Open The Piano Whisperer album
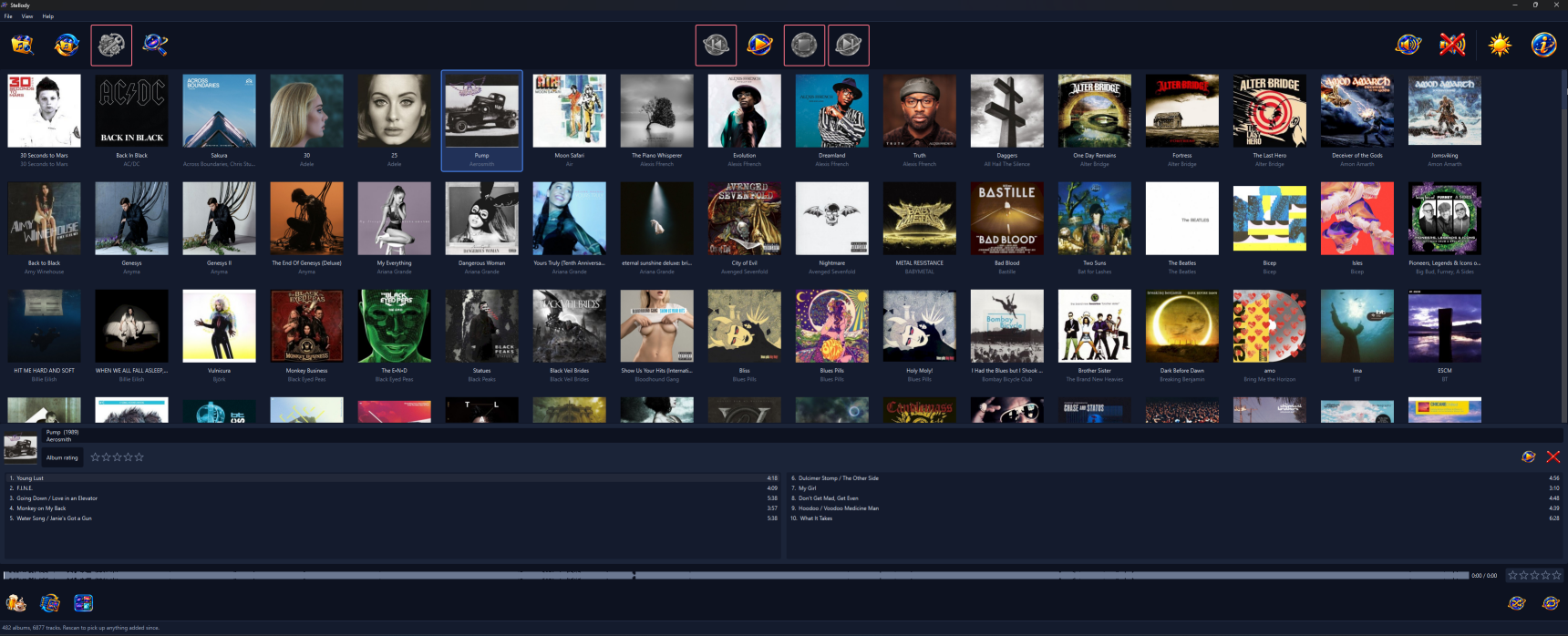The height and width of the screenshot is (636, 1568). click(x=656, y=111)
